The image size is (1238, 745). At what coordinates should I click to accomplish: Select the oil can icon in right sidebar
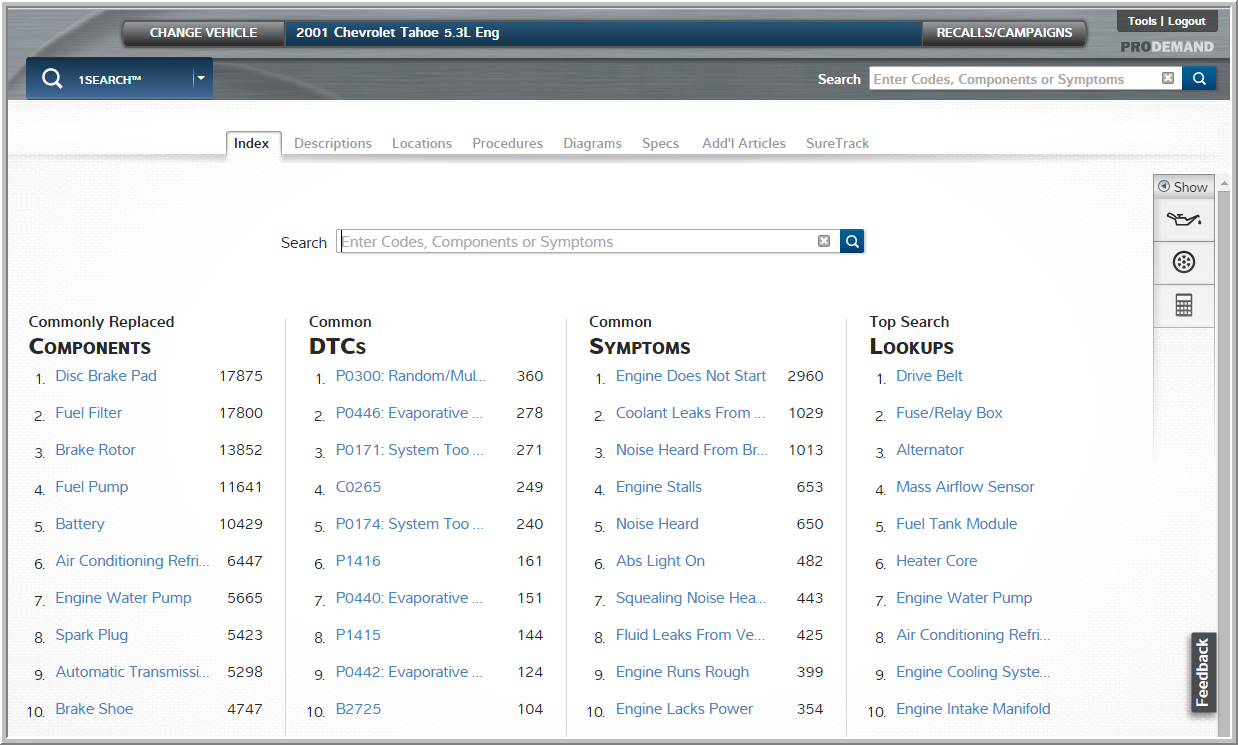pos(1183,218)
